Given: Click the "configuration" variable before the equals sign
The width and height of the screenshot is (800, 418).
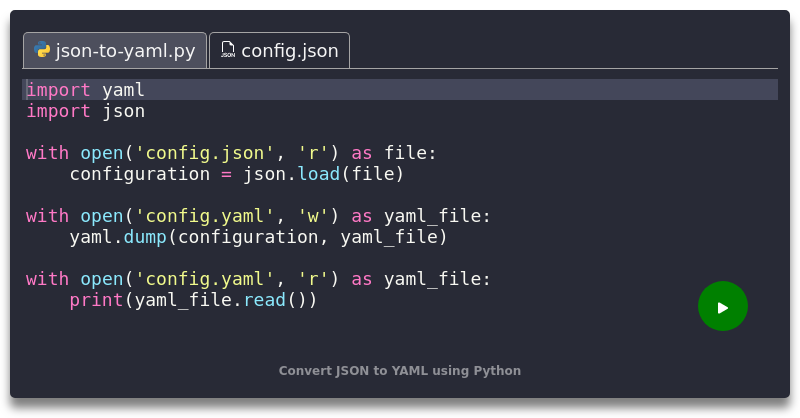Looking at the screenshot, I should [140, 174].
